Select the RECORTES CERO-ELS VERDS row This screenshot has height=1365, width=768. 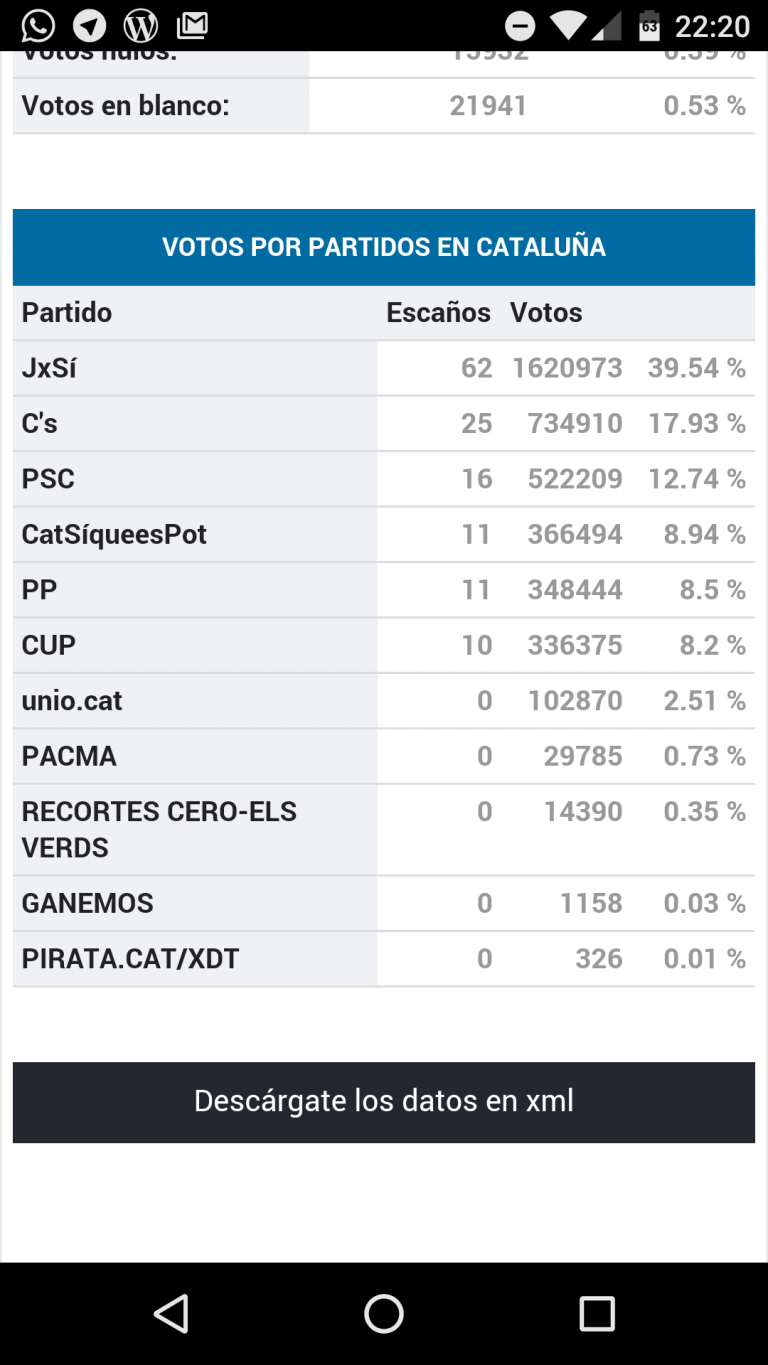pyautogui.click(x=384, y=830)
